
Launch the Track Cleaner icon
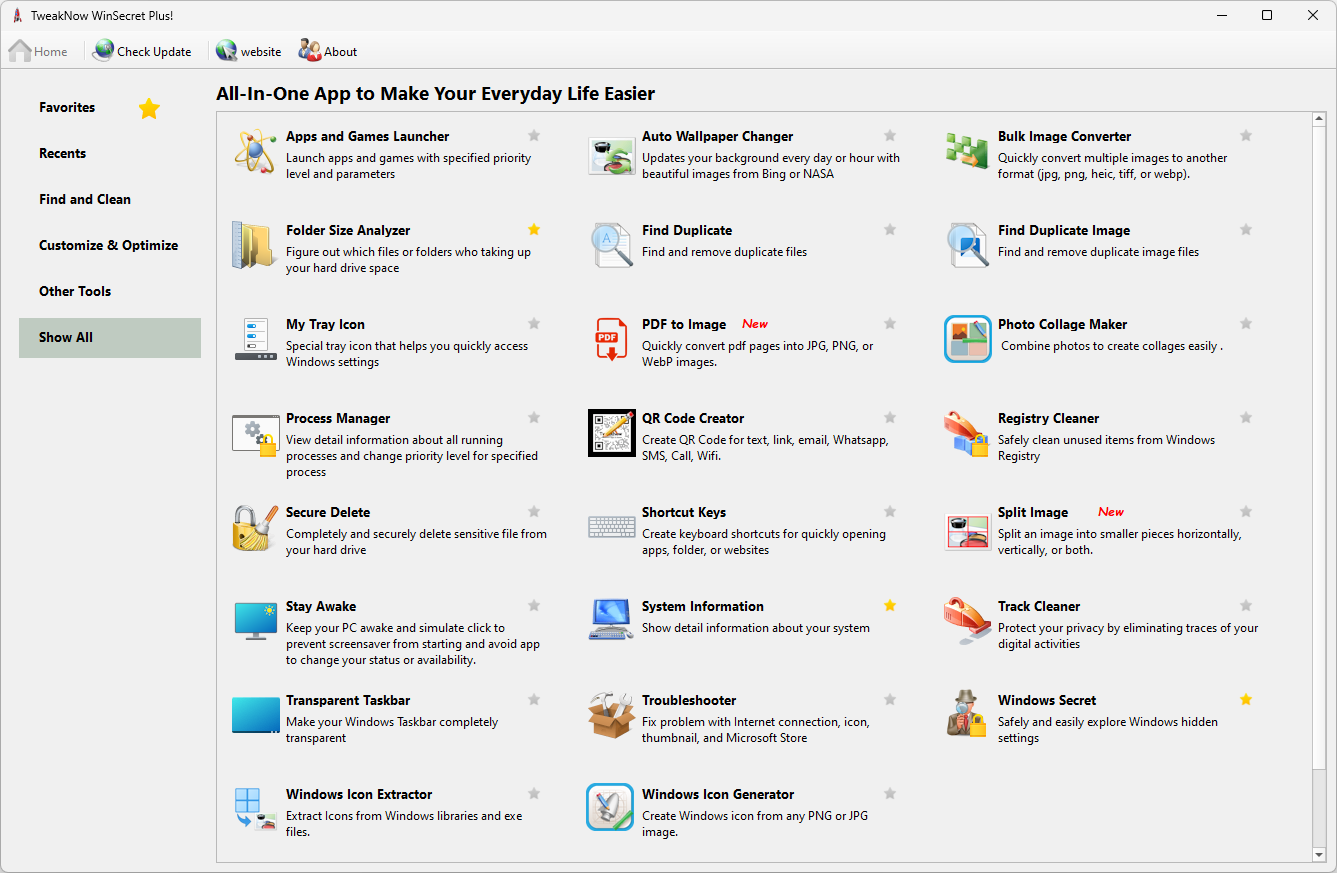coord(967,621)
